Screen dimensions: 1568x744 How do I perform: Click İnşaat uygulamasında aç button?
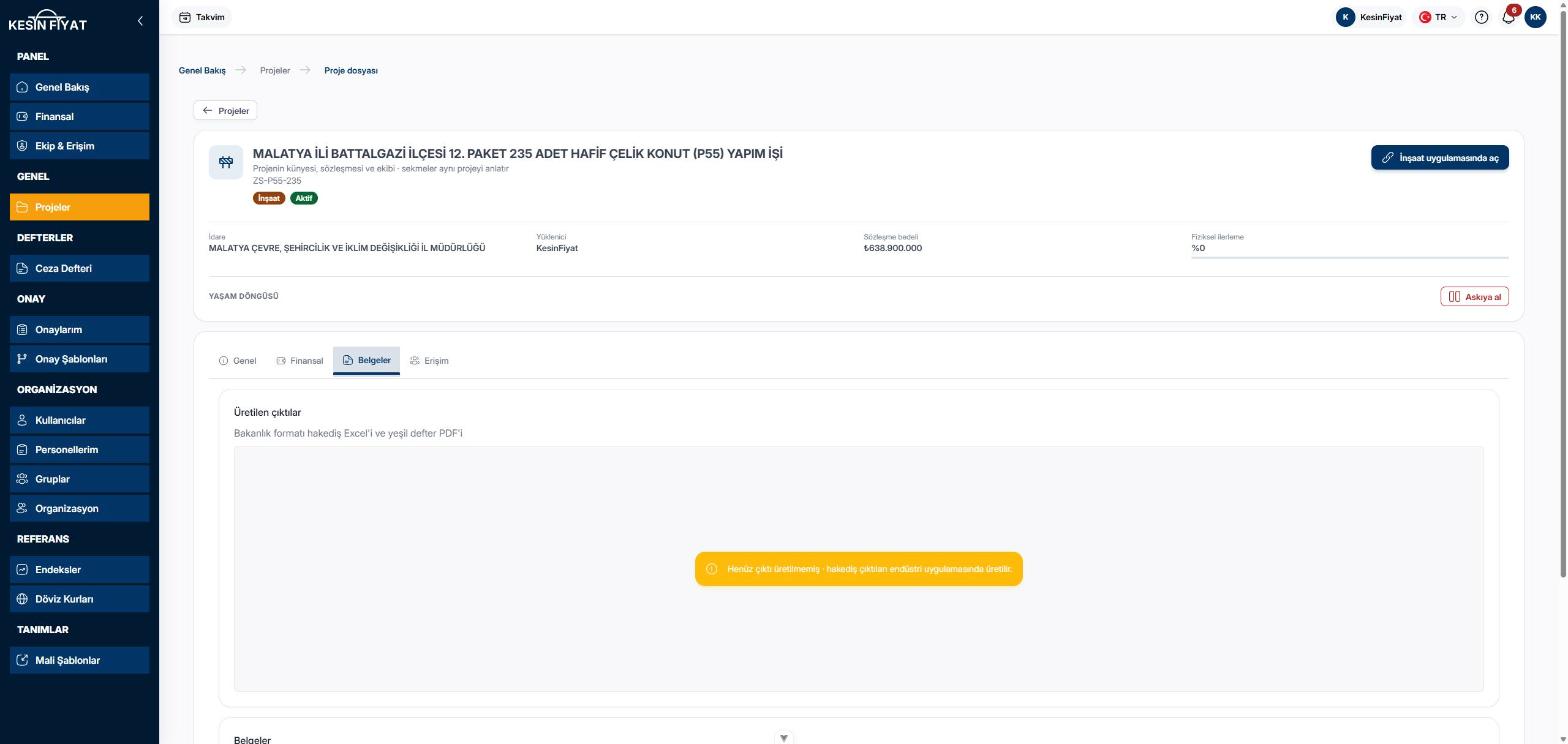(x=1440, y=158)
